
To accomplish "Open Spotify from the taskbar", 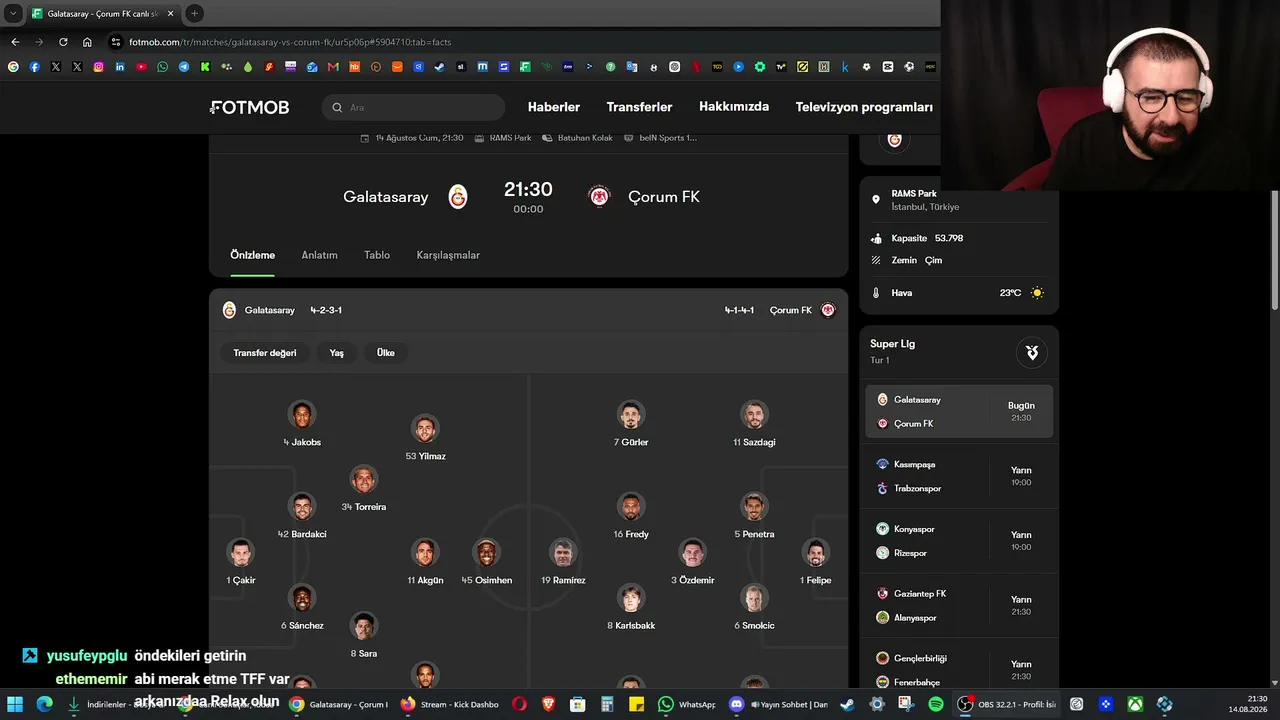I will click(x=936, y=704).
